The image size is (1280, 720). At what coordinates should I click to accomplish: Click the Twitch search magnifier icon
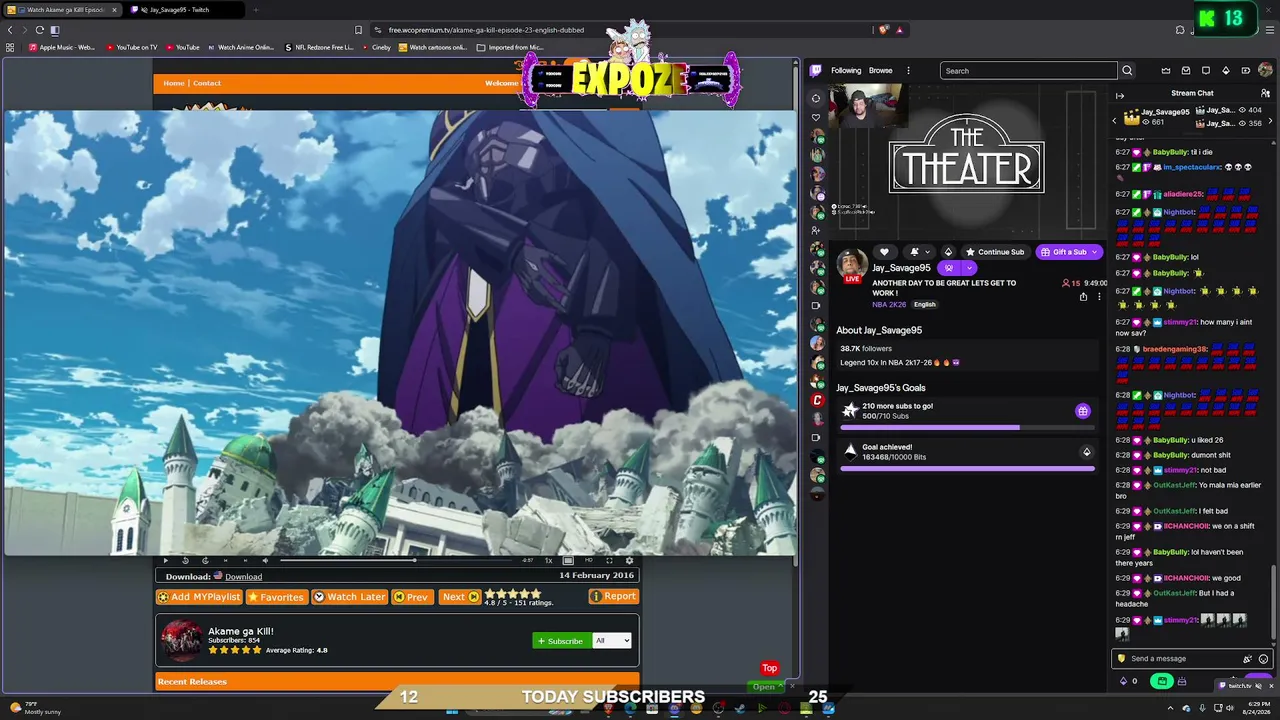pyautogui.click(x=1127, y=71)
